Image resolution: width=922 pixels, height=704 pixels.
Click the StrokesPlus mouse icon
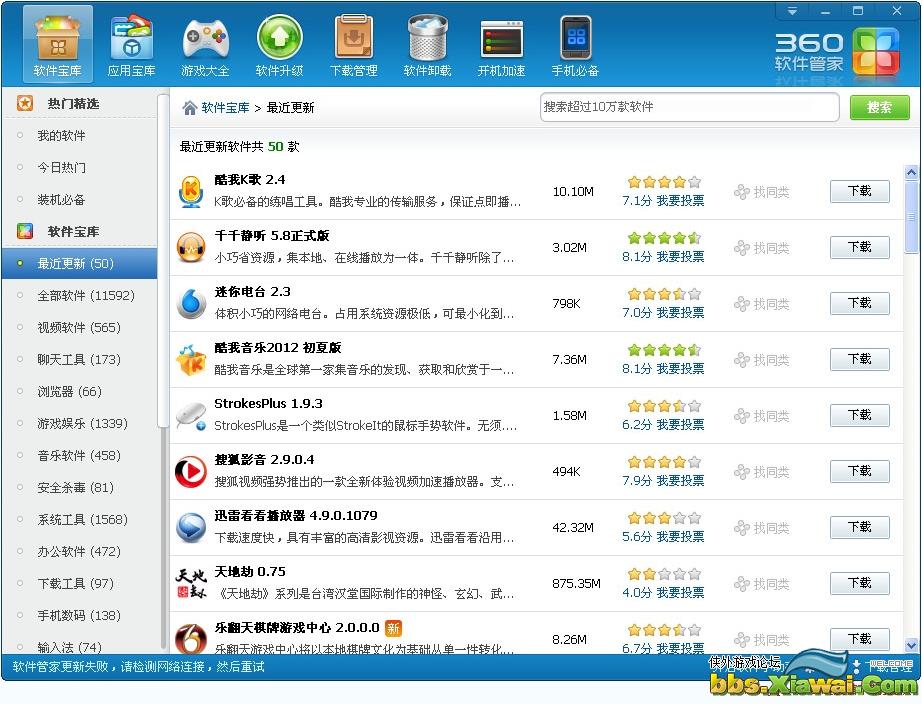point(191,416)
